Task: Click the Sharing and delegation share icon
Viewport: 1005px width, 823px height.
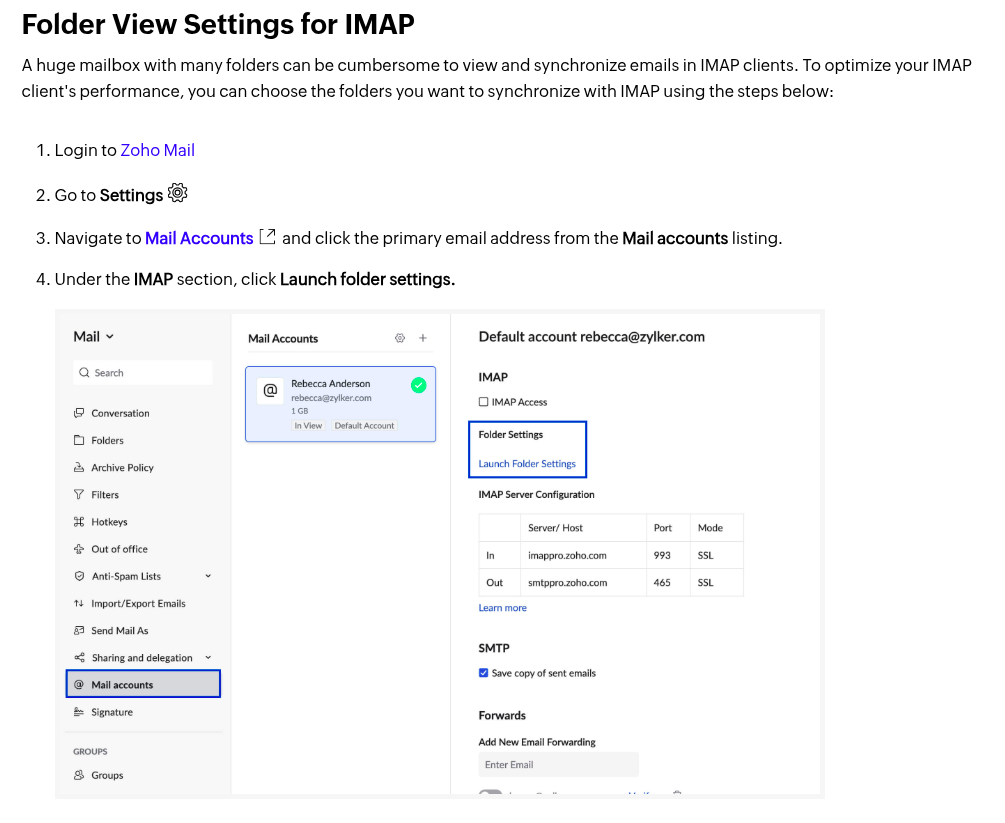Action: pyautogui.click(x=79, y=658)
